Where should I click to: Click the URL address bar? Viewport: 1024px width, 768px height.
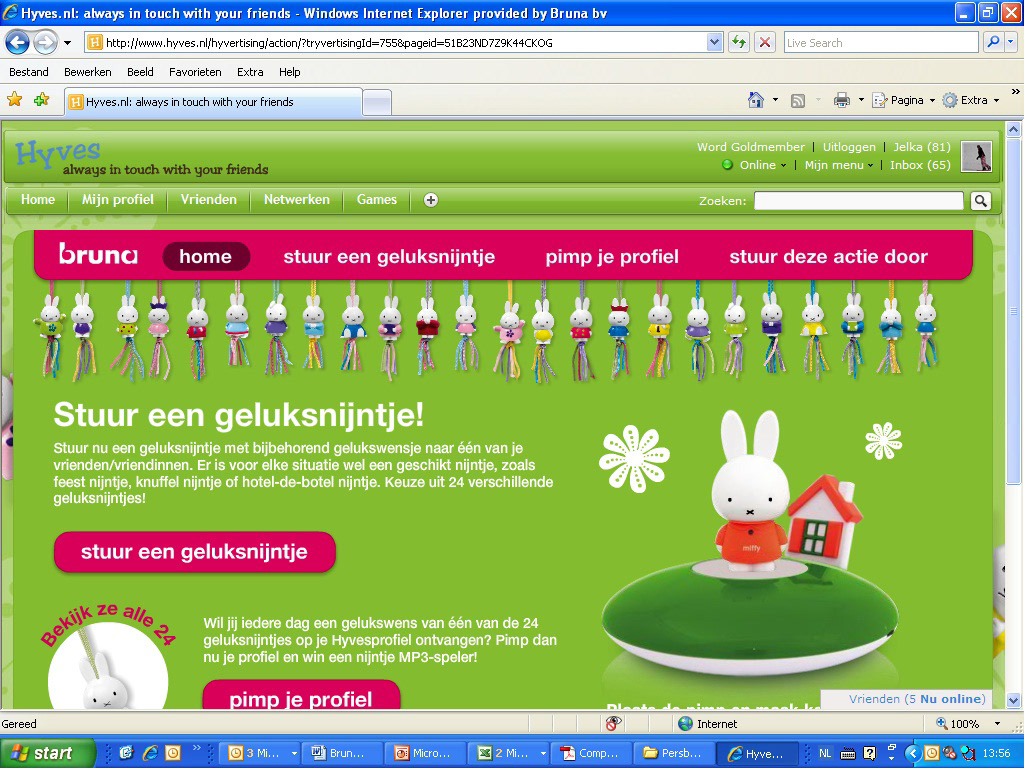(x=396, y=43)
